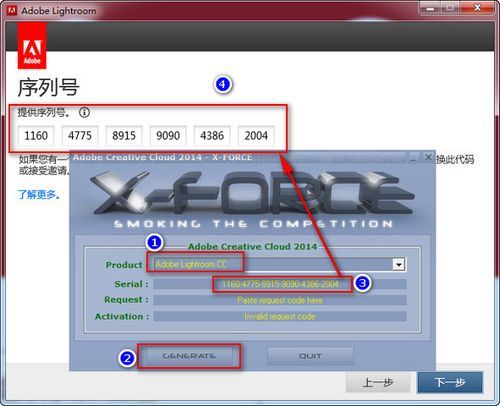Image resolution: width=500 pixels, height=406 pixels.
Task: Click the 下一步 next button
Action: pyautogui.click(x=450, y=382)
